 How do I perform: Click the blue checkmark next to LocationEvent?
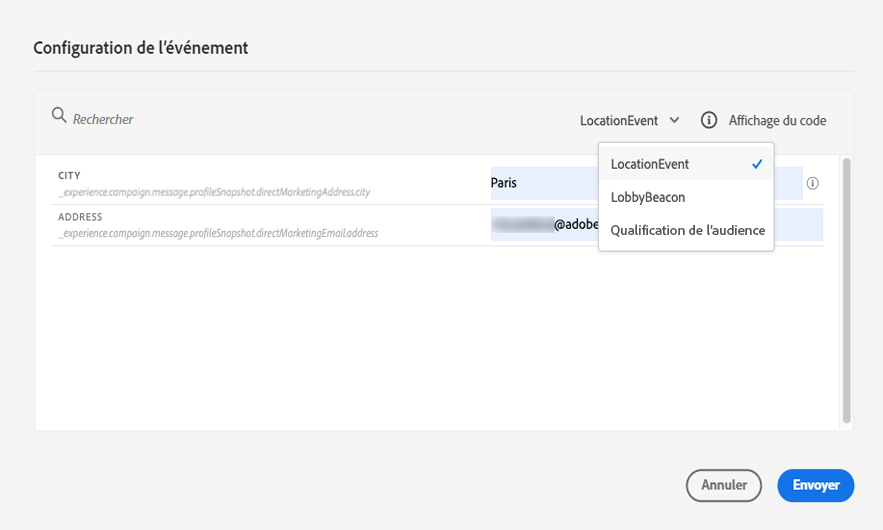pos(757,164)
